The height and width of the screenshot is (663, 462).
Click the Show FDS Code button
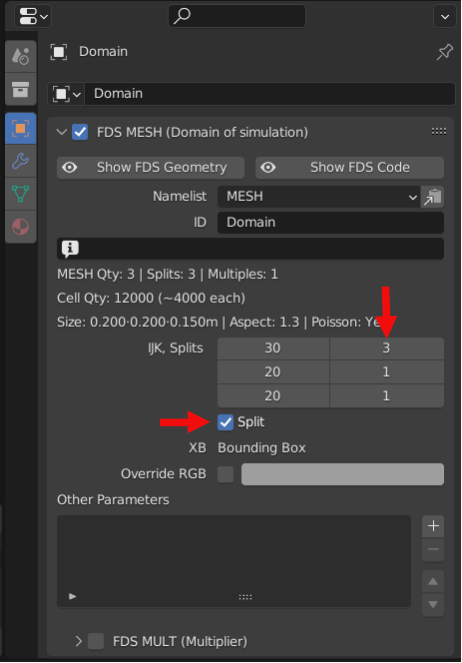(x=350, y=168)
